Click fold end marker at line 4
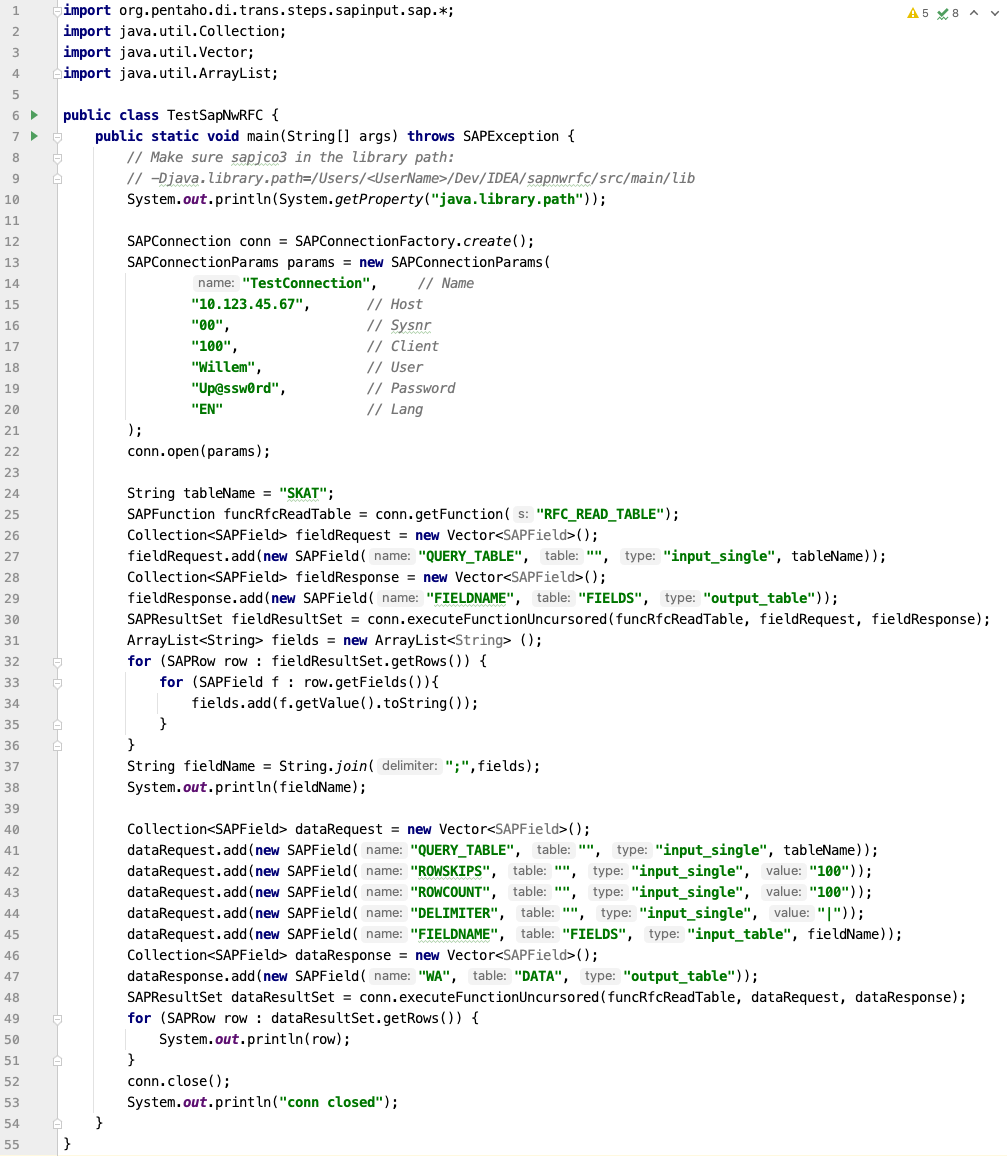Viewport: 1007px width, 1156px height. [58, 74]
